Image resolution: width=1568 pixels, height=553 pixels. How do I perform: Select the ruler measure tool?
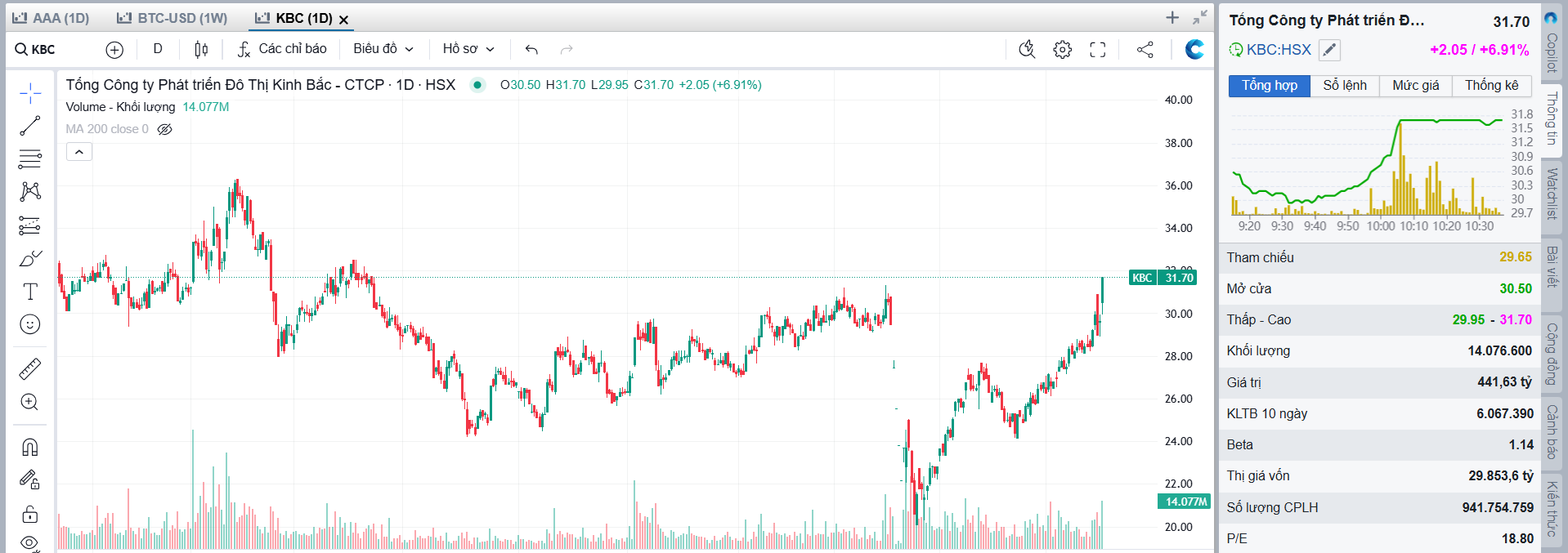click(30, 369)
